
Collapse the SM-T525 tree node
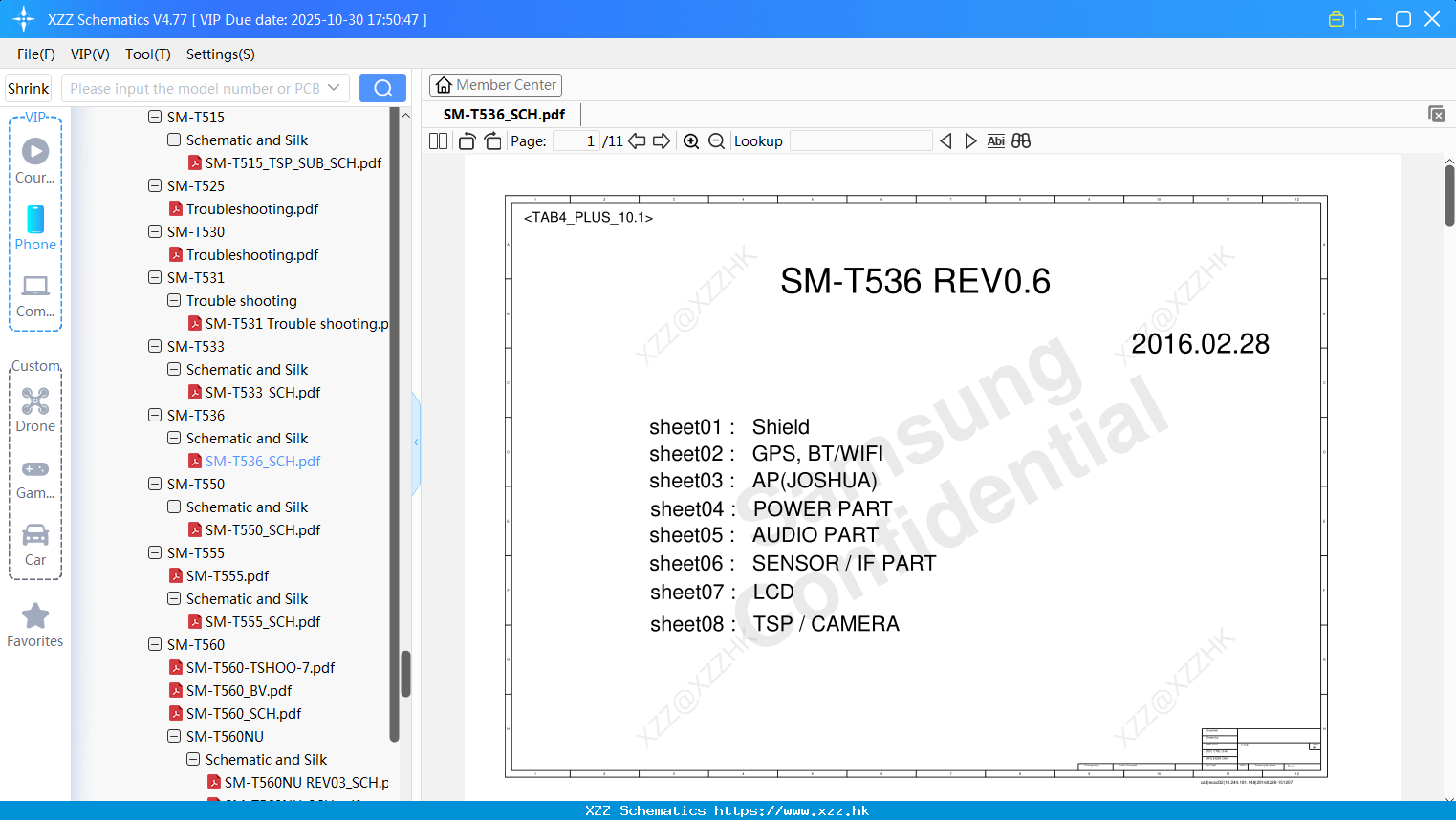pyautogui.click(x=155, y=185)
